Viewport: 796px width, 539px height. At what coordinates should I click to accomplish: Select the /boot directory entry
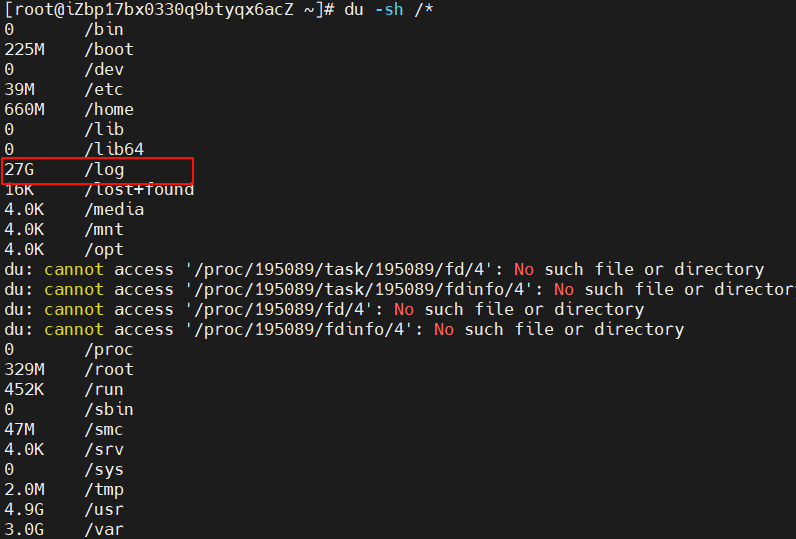(109, 49)
